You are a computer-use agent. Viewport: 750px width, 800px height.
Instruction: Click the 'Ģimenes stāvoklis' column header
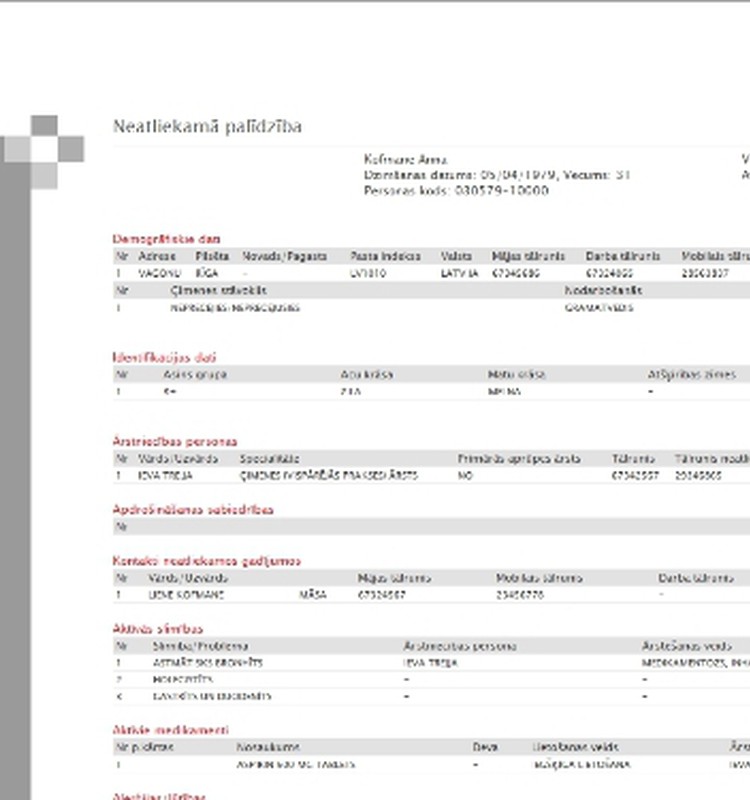[x=218, y=290]
